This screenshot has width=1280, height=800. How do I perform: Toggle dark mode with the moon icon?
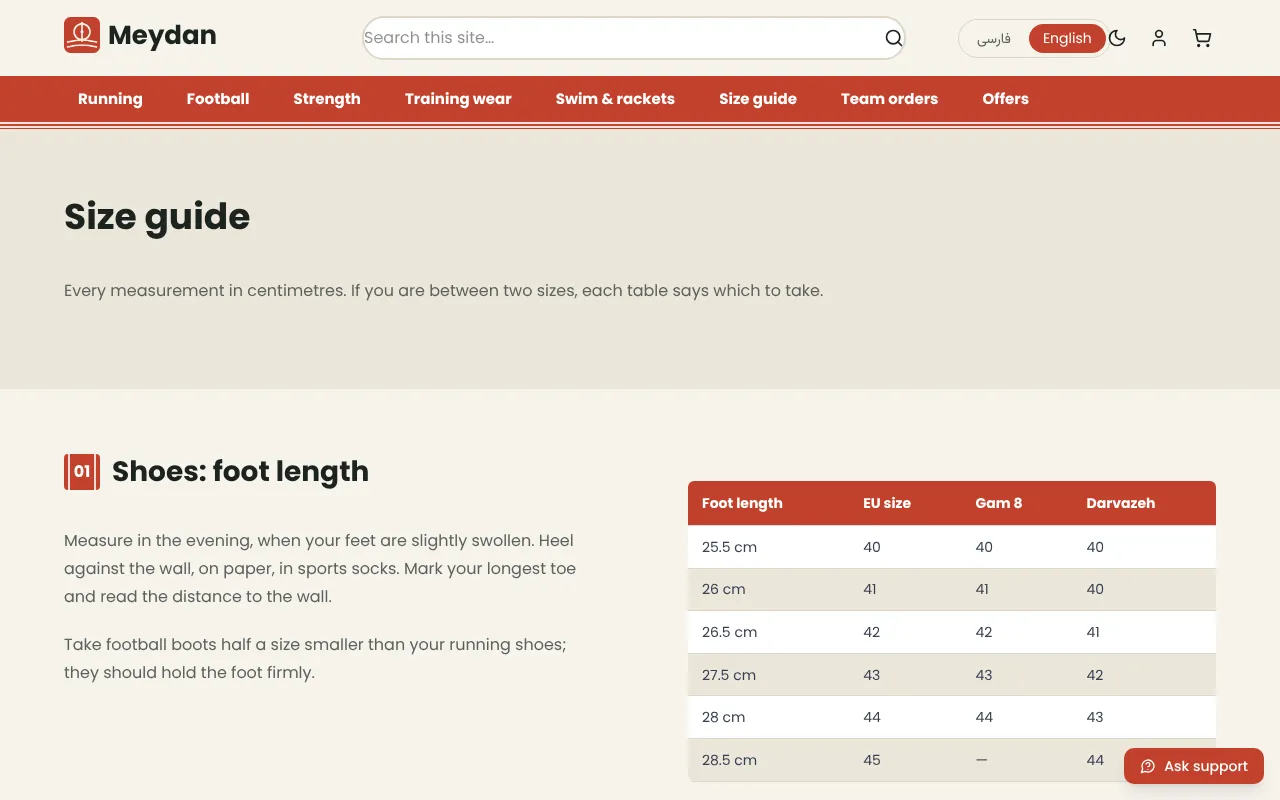pos(1117,38)
